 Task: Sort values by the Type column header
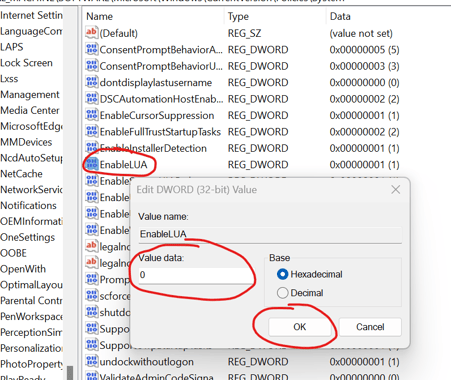[238, 16]
